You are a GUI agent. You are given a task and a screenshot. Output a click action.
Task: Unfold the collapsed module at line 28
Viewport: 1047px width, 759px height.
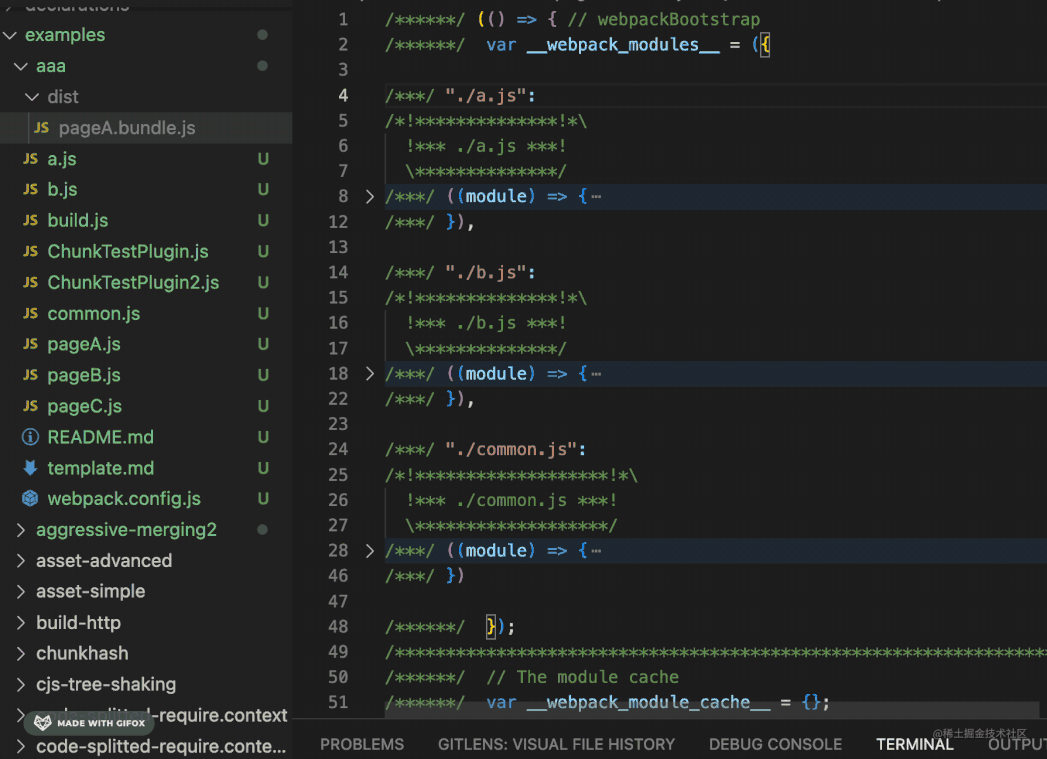370,551
